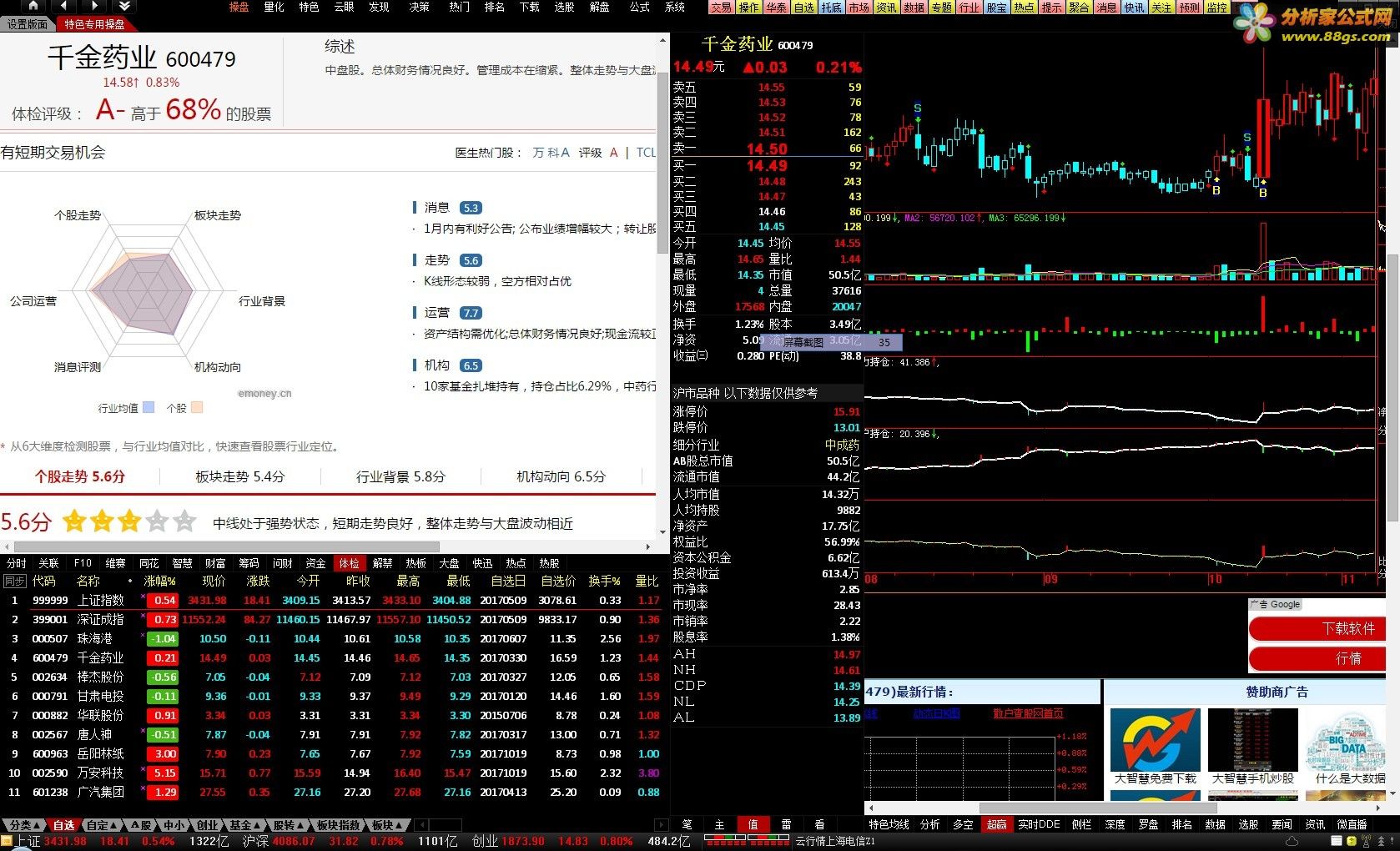Select the 千金药业 row in stock list
This screenshot has width=1400, height=851.
pyautogui.click(x=332, y=657)
